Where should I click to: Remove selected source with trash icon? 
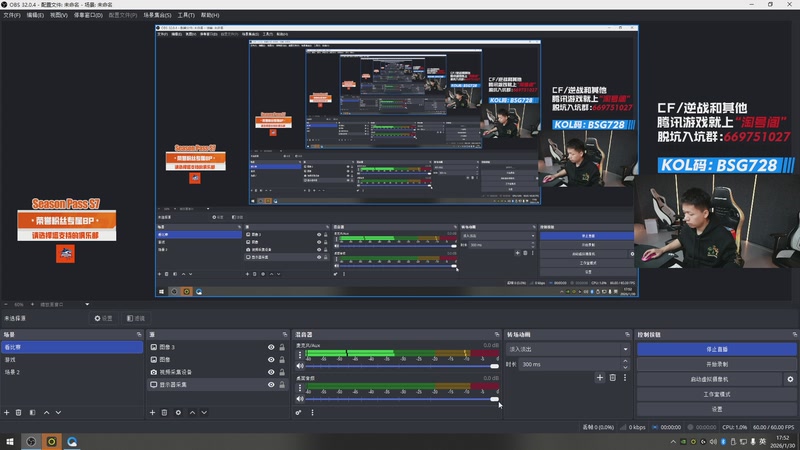[x=164, y=412]
